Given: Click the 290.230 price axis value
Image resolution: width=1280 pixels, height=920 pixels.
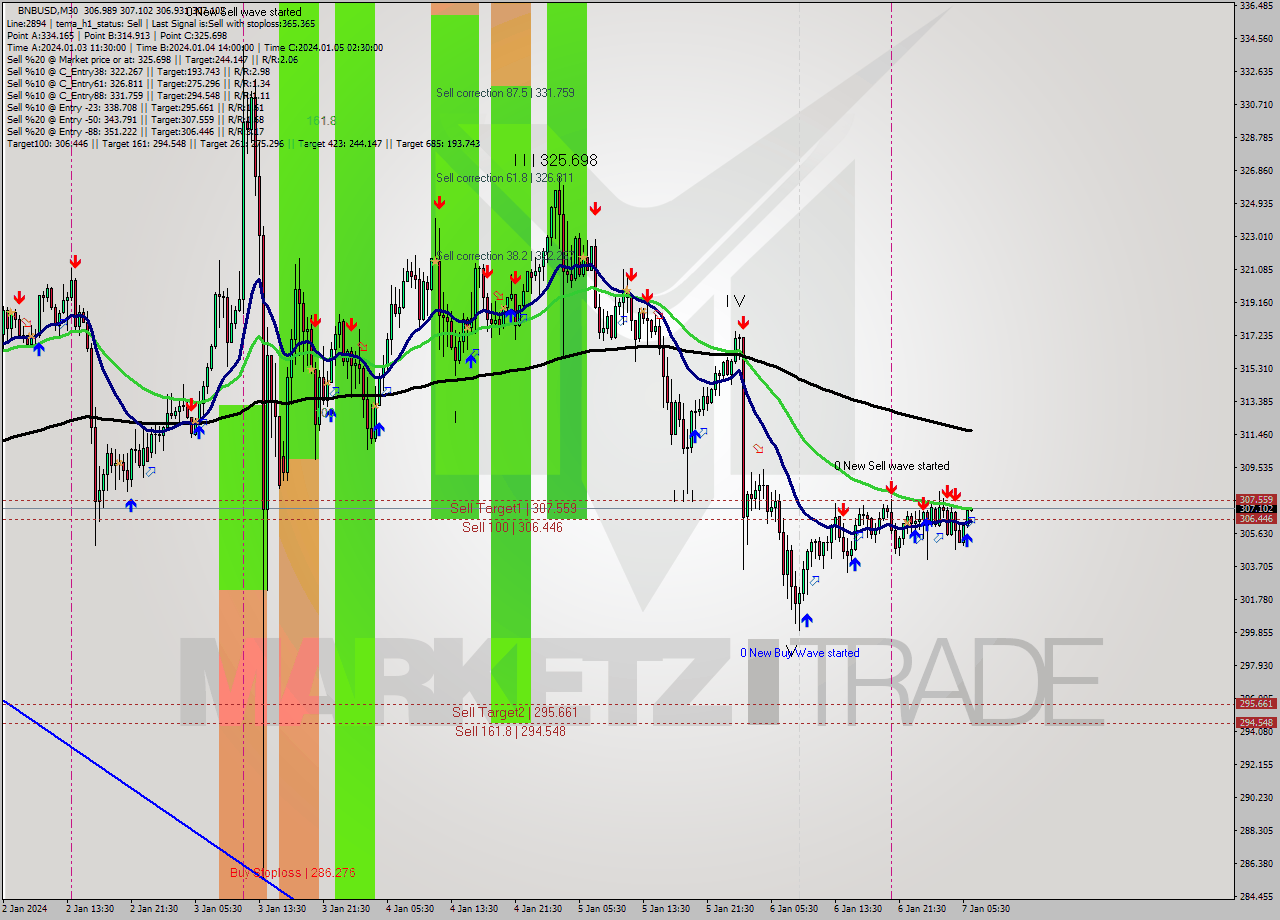Looking at the screenshot, I should [1255, 797].
